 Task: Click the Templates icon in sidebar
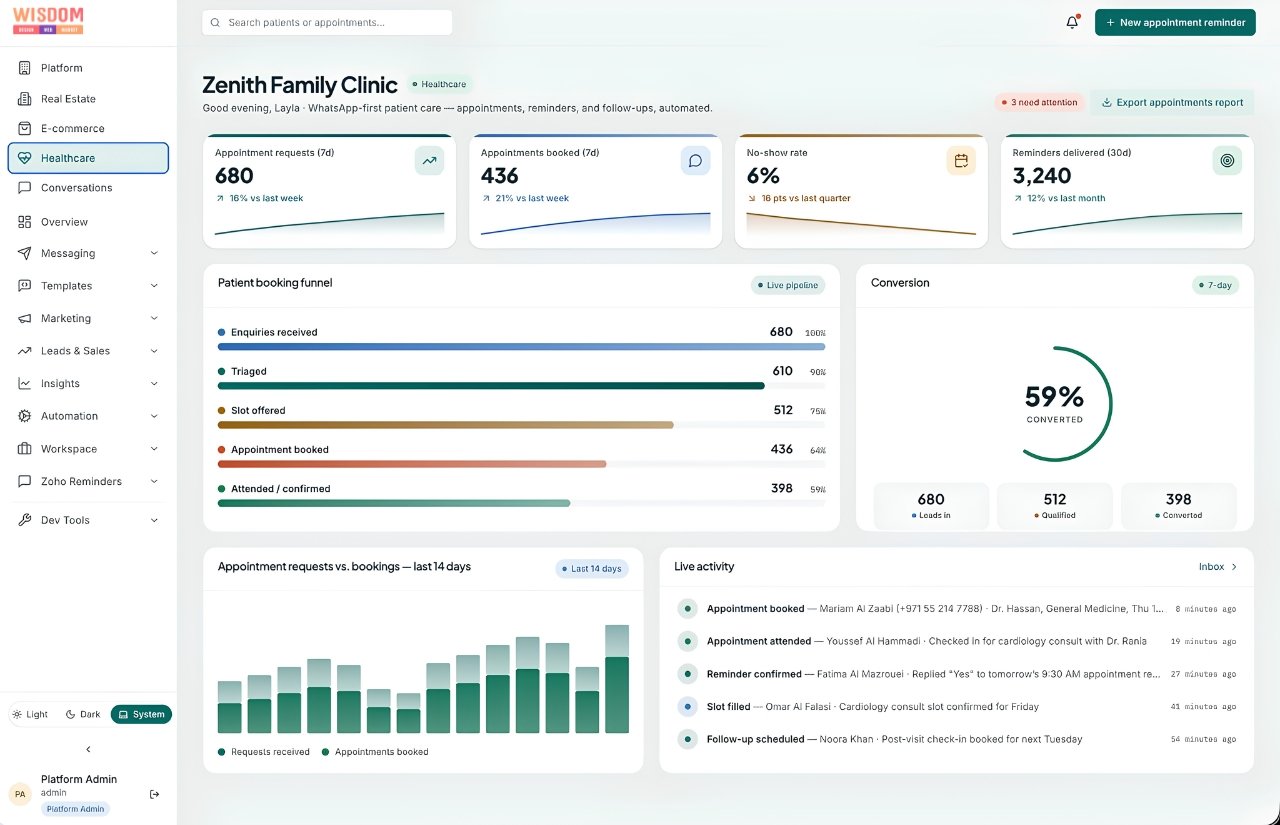coord(24,286)
